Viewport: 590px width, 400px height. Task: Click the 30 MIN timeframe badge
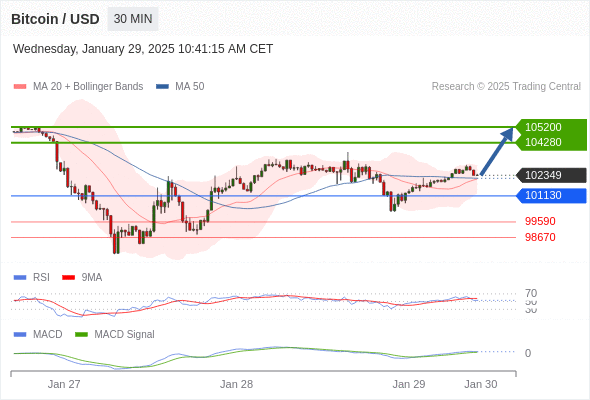[x=133, y=19]
